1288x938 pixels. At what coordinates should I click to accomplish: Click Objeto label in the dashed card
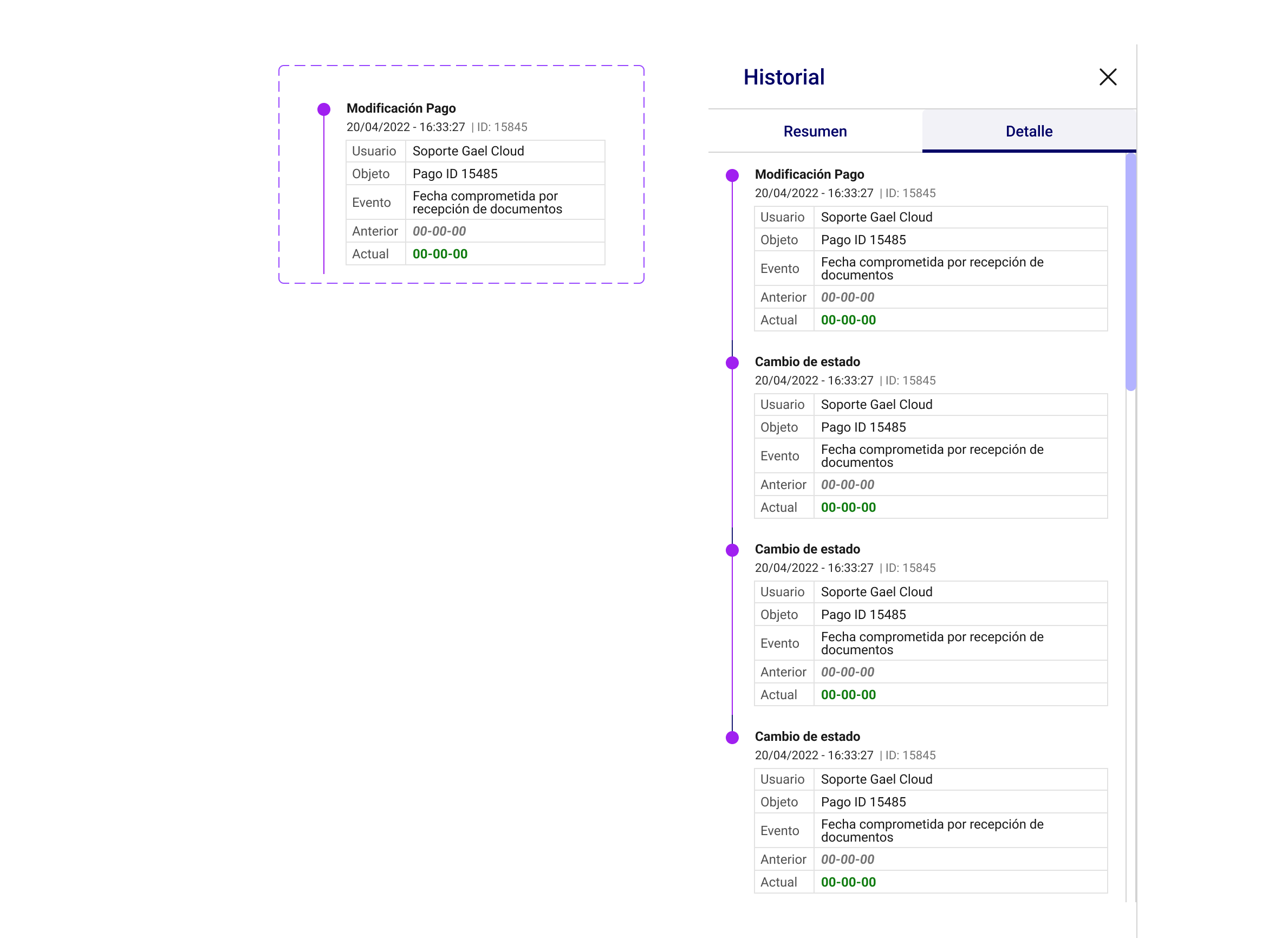pyautogui.click(x=370, y=174)
